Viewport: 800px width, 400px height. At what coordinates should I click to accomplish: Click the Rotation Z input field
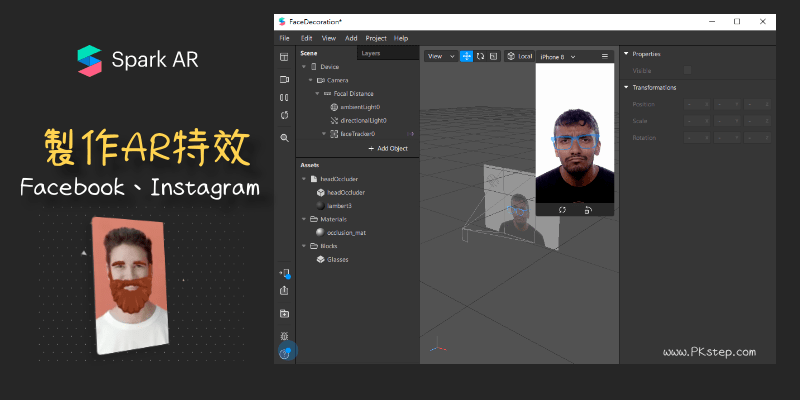pos(758,138)
